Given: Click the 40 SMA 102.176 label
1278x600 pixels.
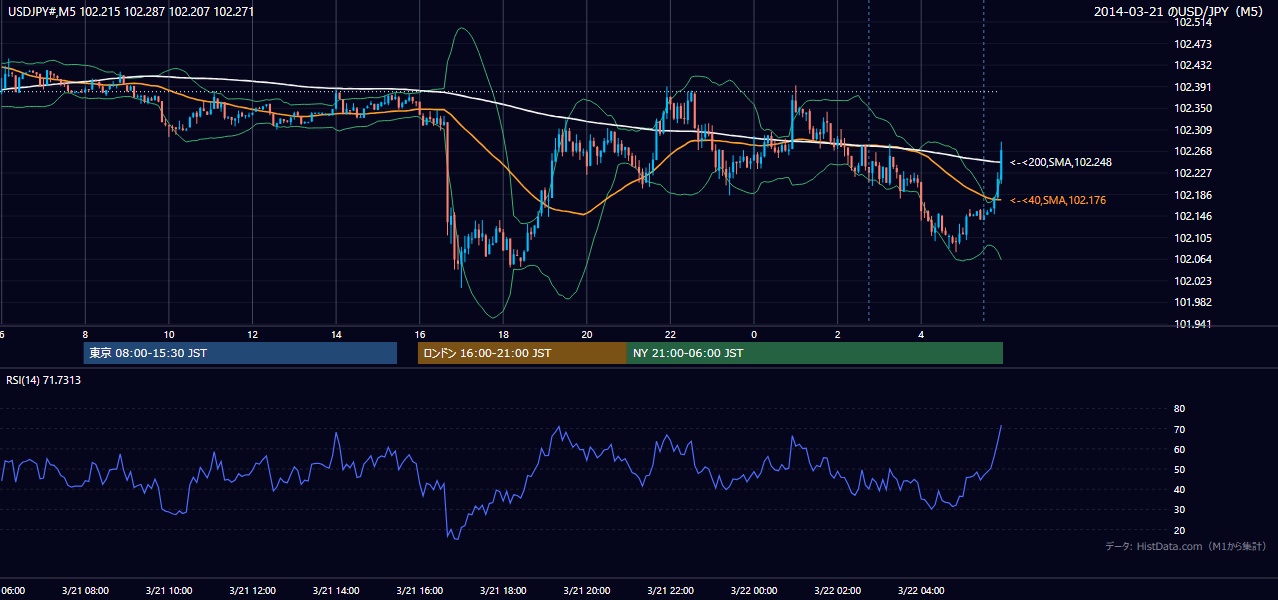Looking at the screenshot, I should 1058,201.
